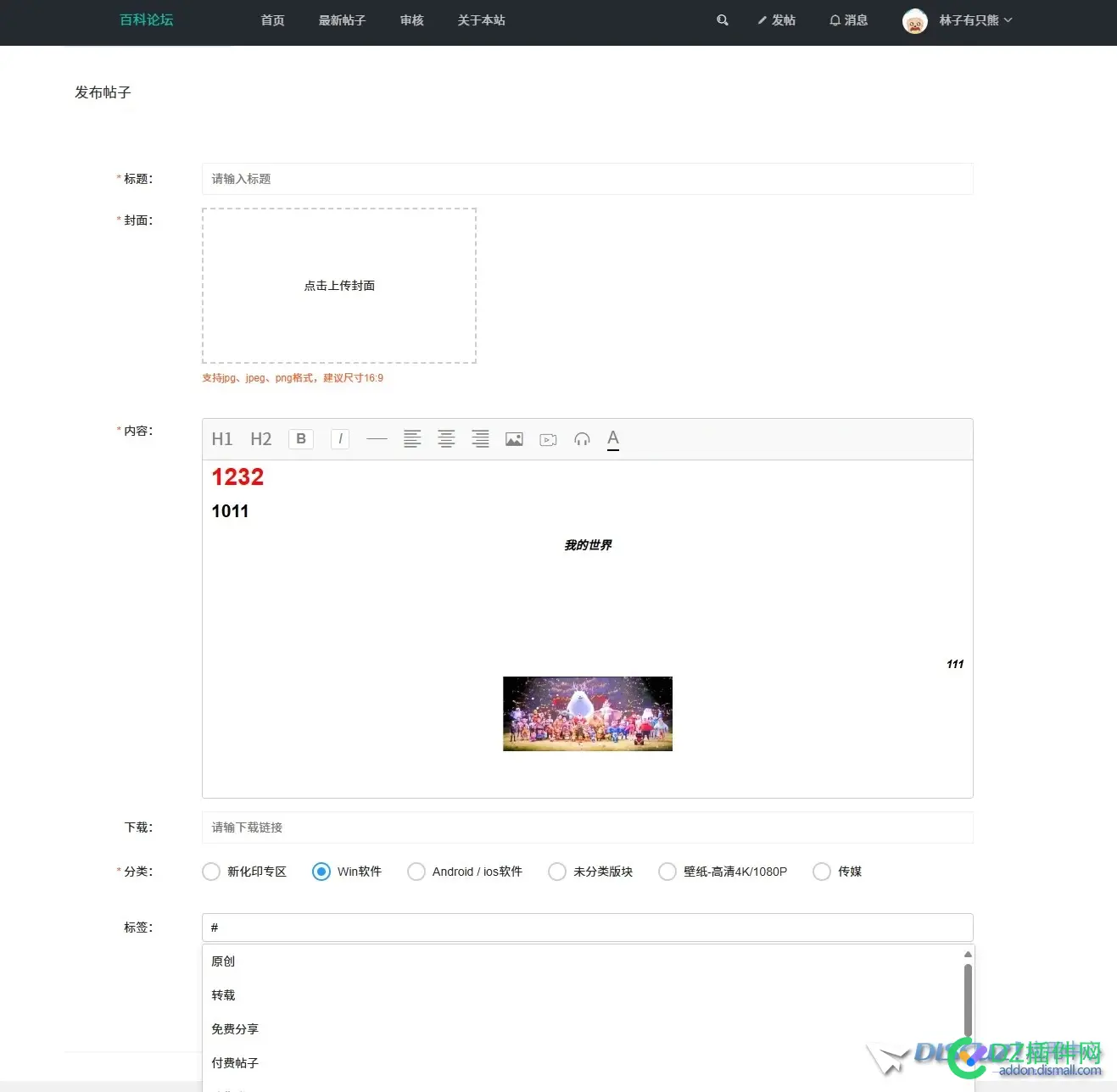Go to the 关于本站 page
The width and height of the screenshot is (1117, 1092).
pos(481,20)
